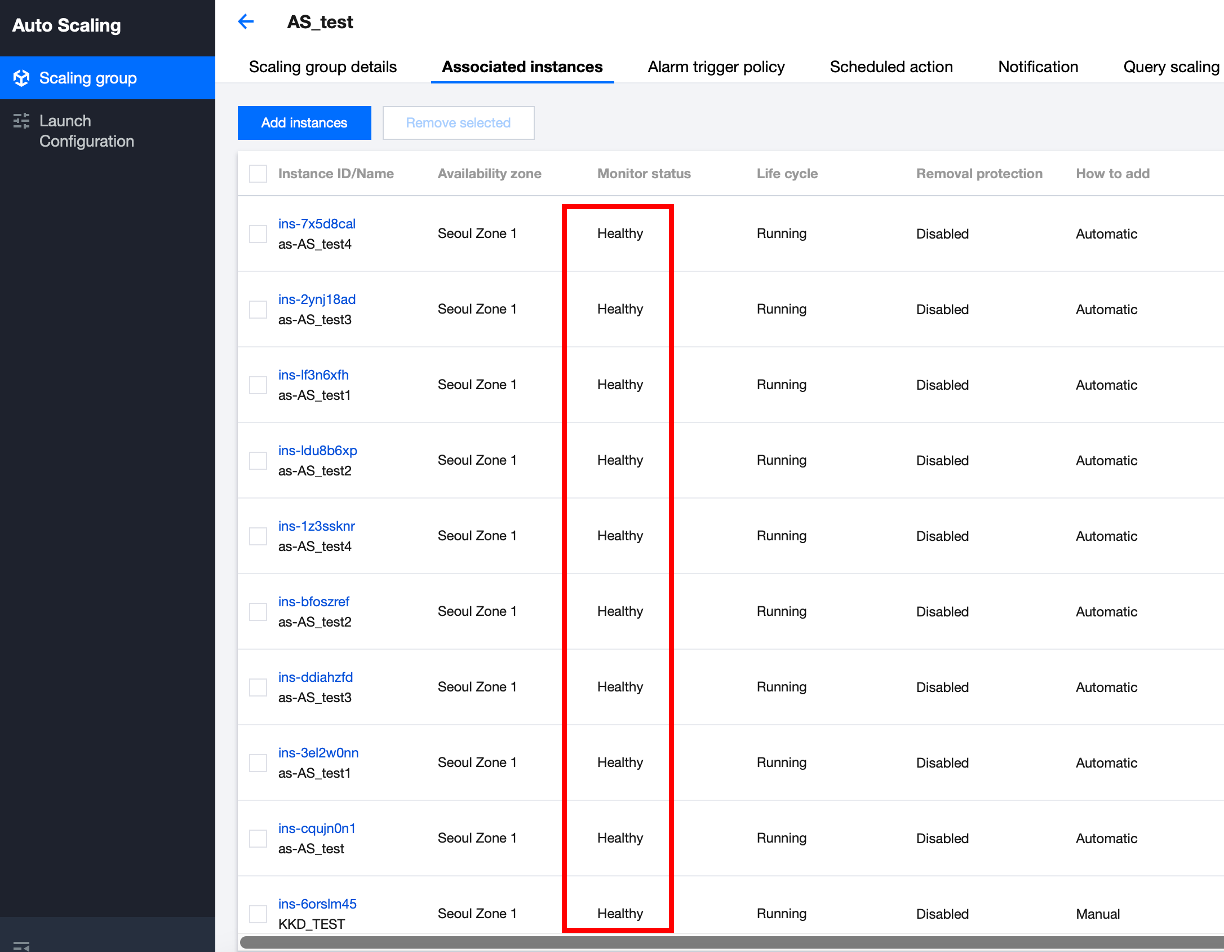Check the box for ins-bfoszref
This screenshot has width=1224, height=952.
click(x=258, y=612)
